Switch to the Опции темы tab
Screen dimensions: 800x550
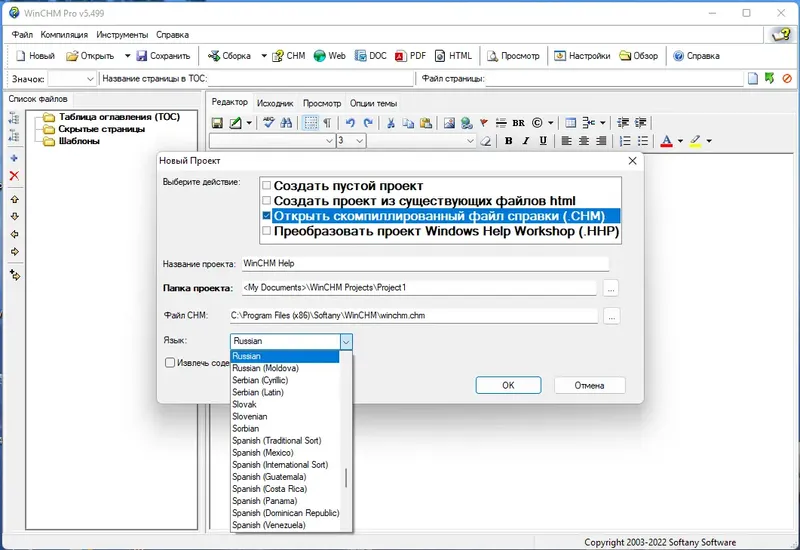373,103
